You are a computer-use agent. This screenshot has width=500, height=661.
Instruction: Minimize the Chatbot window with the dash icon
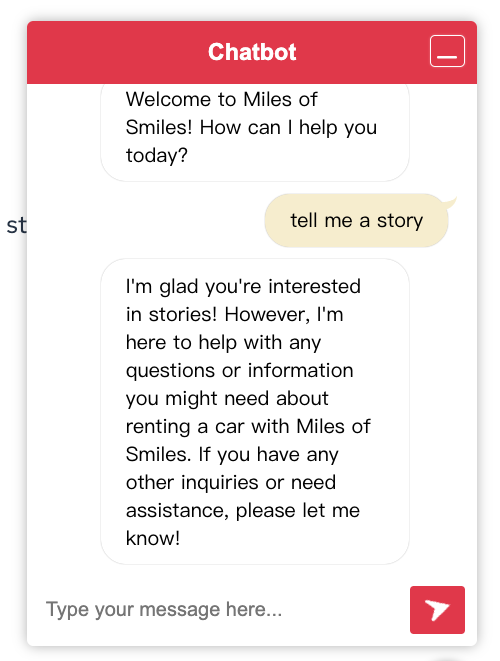(447, 51)
